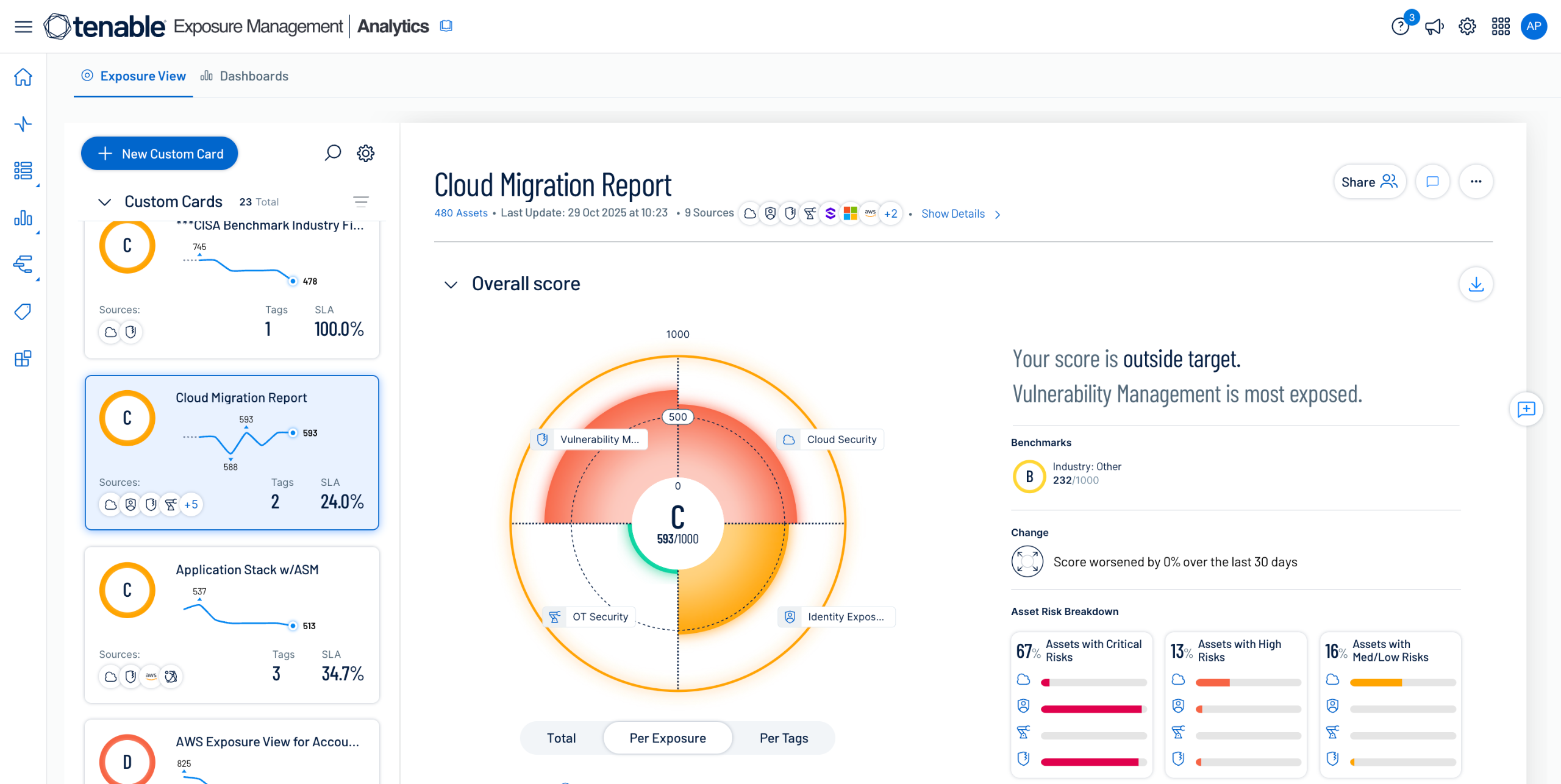This screenshot has height=784, width=1561.
Task: Click the help icon with notification badge
Action: (1400, 27)
